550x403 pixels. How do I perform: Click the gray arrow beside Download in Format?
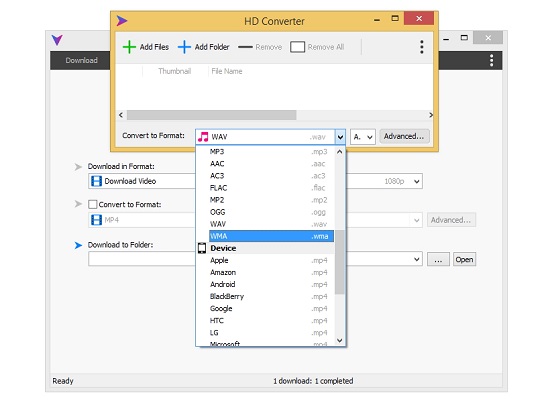click(78, 167)
